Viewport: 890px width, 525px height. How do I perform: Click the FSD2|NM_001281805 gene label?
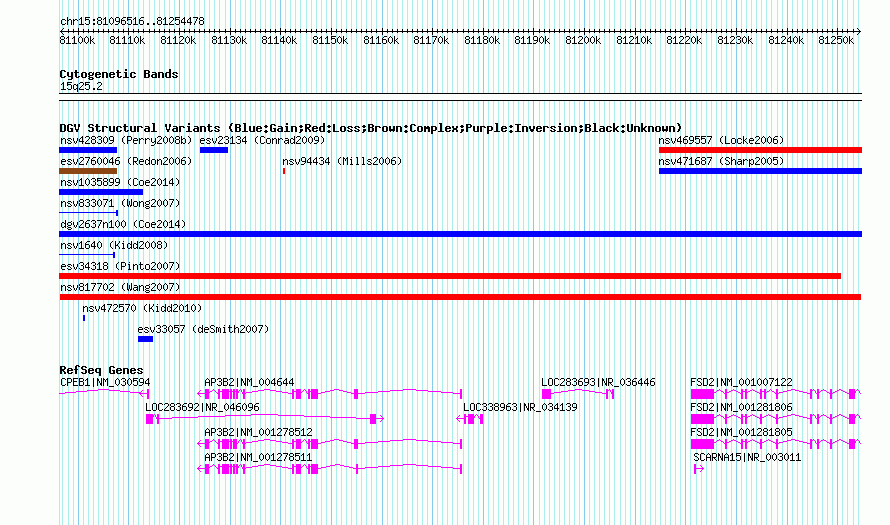(741, 432)
